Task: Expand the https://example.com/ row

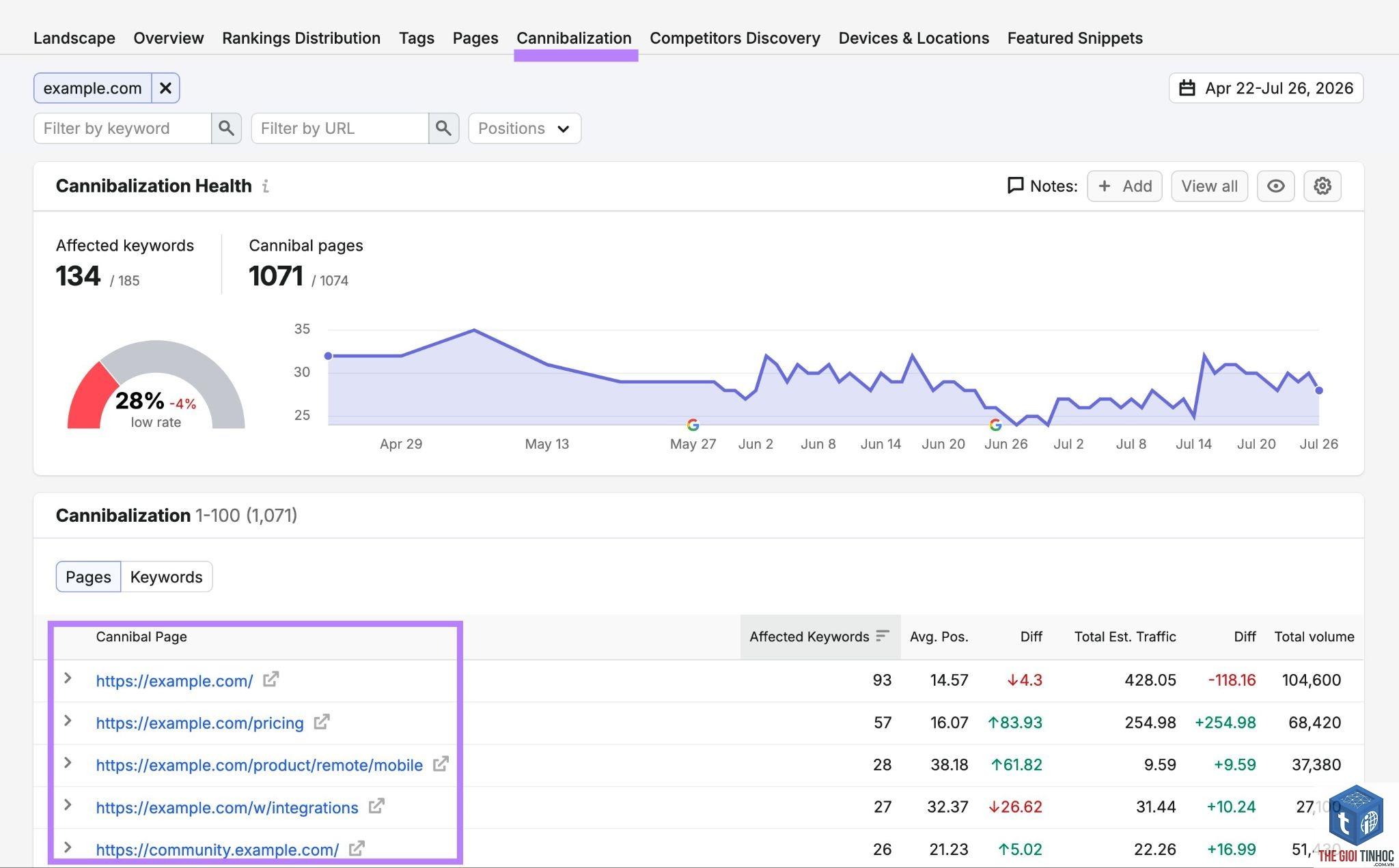Action: 68,678
